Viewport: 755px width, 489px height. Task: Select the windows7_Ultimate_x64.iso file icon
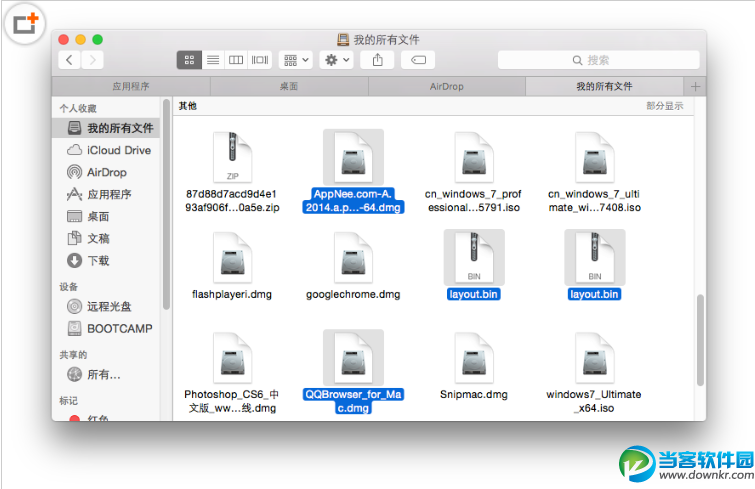click(x=595, y=358)
